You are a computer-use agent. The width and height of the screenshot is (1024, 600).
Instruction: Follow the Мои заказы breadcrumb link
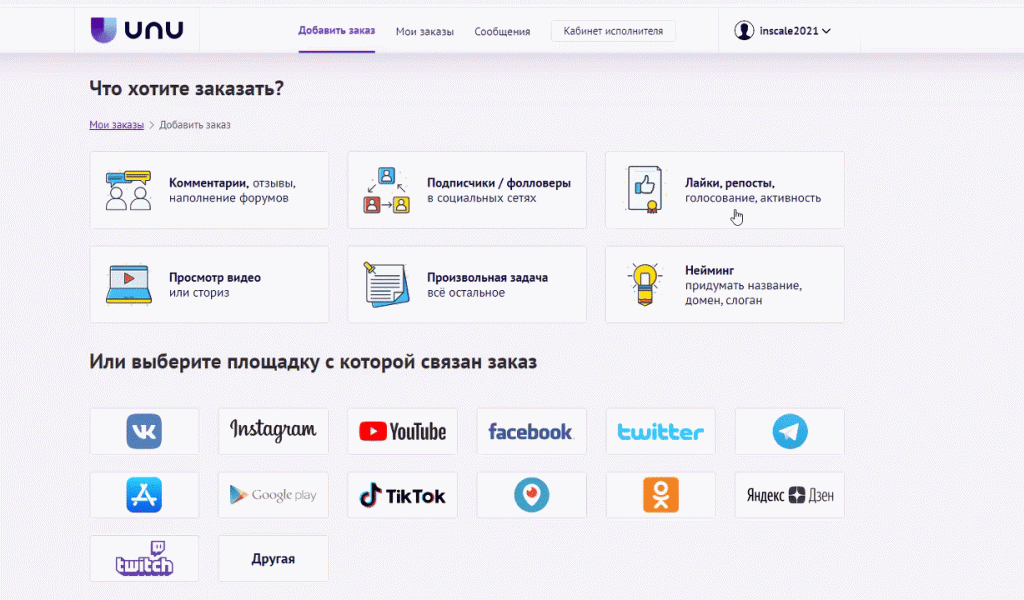click(x=117, y=124)
